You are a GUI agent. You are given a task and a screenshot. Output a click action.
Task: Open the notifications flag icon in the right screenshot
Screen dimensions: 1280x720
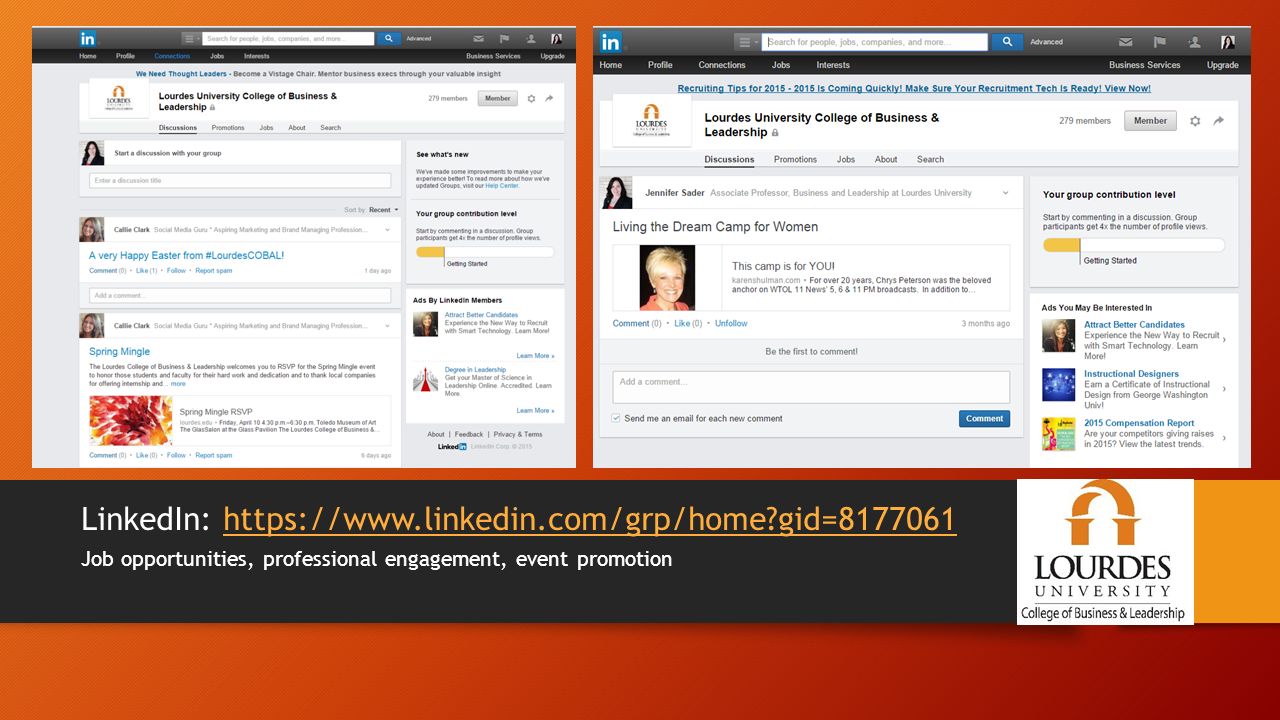(x=1160, y=42)
